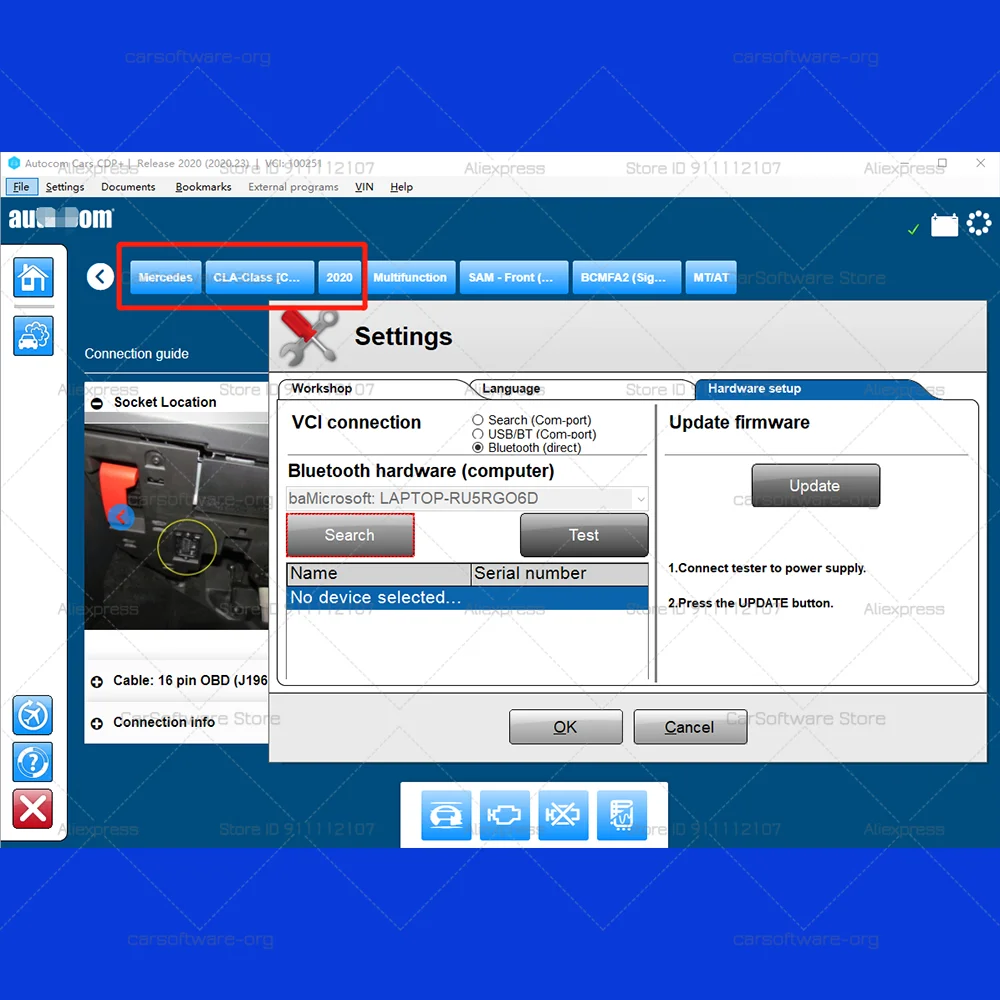The width and height of the screenshot is (1000, 1000).
Task: Switch to the Workshop tab
Action: (373, 388)
